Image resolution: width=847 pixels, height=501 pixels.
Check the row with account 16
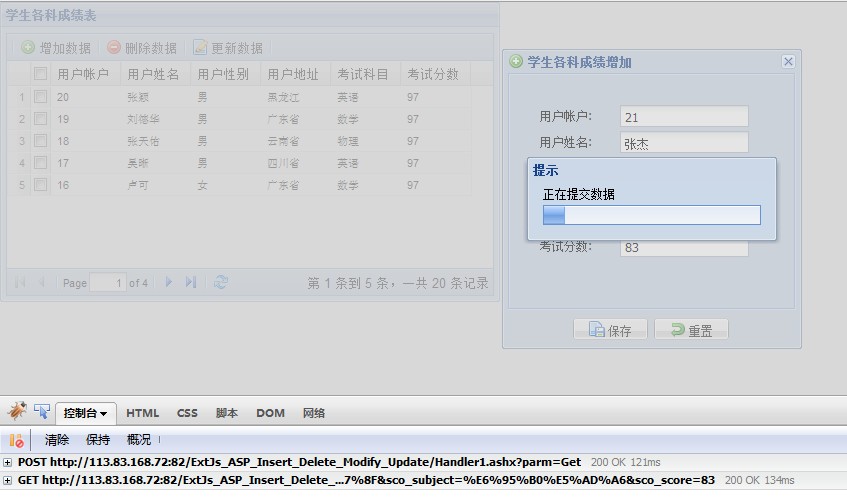point(40,185)
